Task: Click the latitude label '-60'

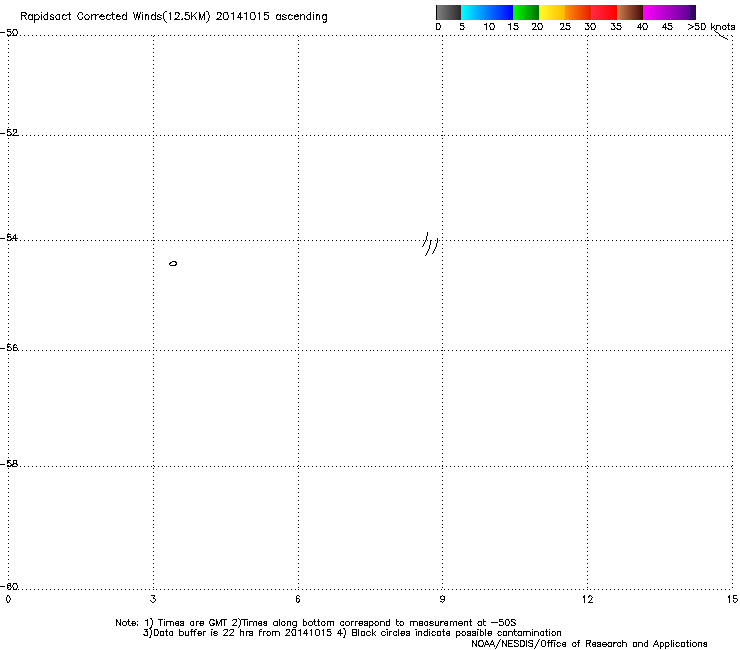Action: coord(9,586)
